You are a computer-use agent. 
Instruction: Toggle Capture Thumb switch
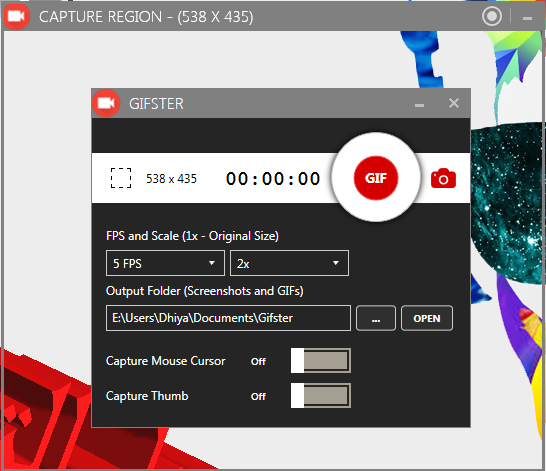click(x=321, y=395)
